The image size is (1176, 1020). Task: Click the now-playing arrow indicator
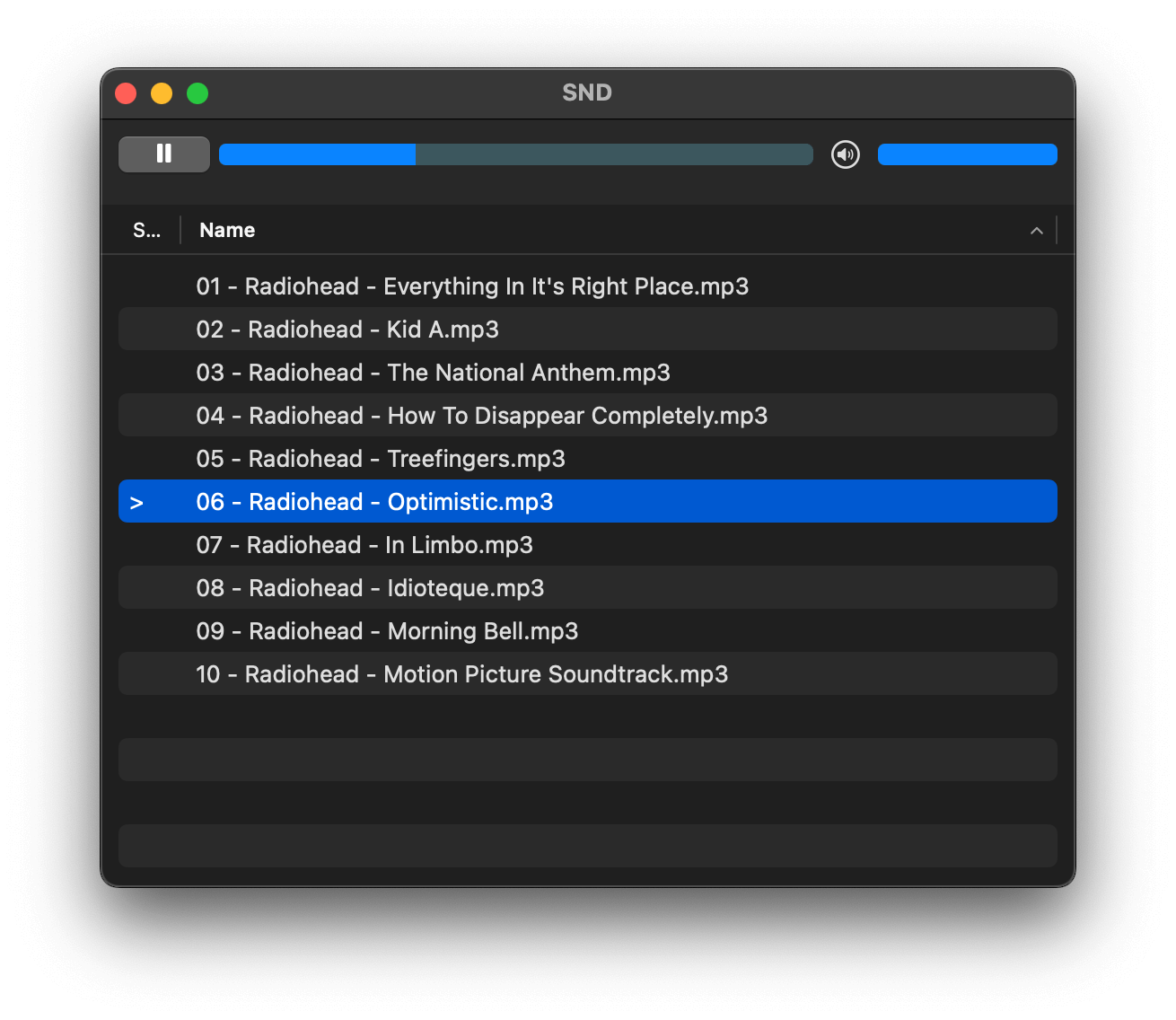click(x=136, y=503)
